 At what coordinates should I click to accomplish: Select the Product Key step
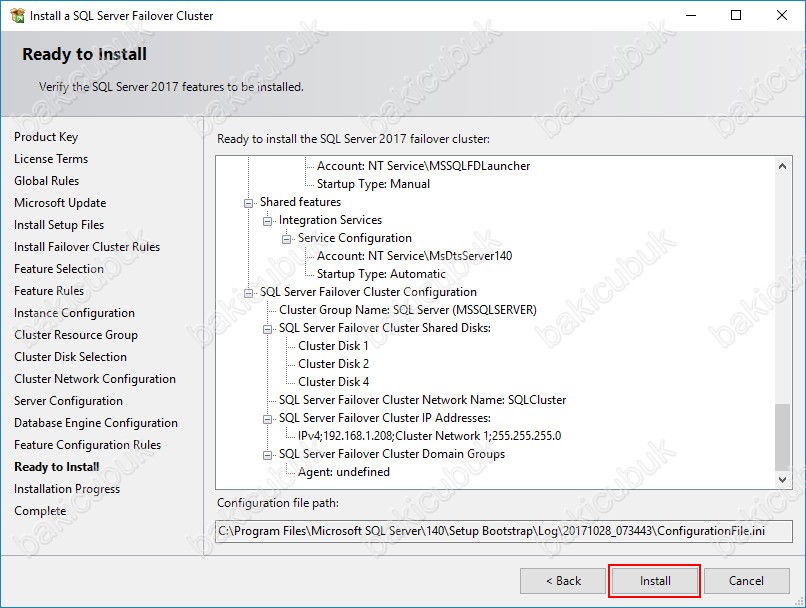46,137
